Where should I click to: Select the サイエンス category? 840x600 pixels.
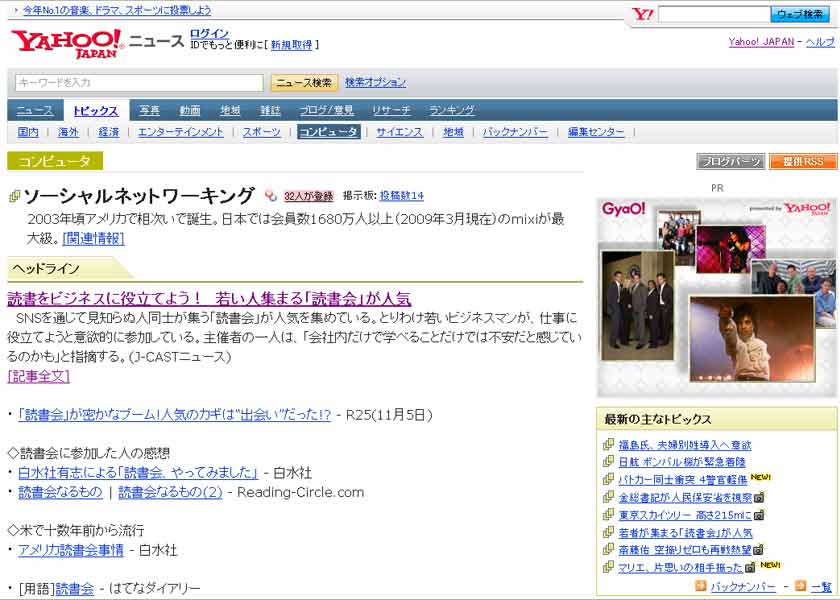tap(399, 132)
